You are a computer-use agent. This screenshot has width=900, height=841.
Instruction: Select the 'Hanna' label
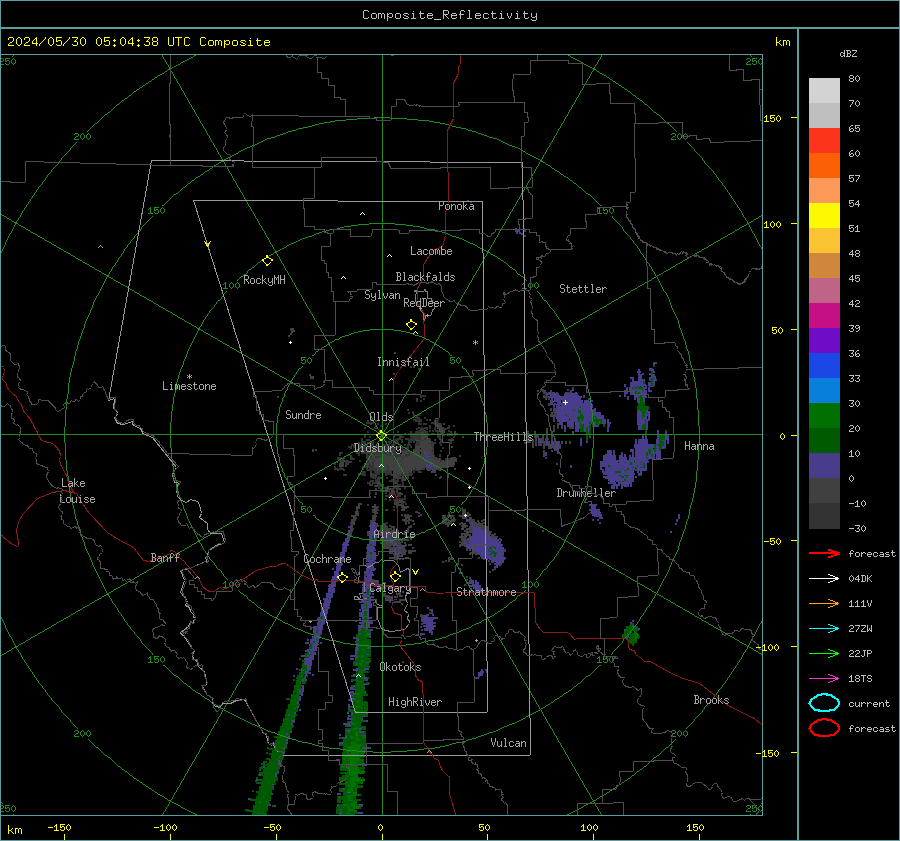[699, 446]
